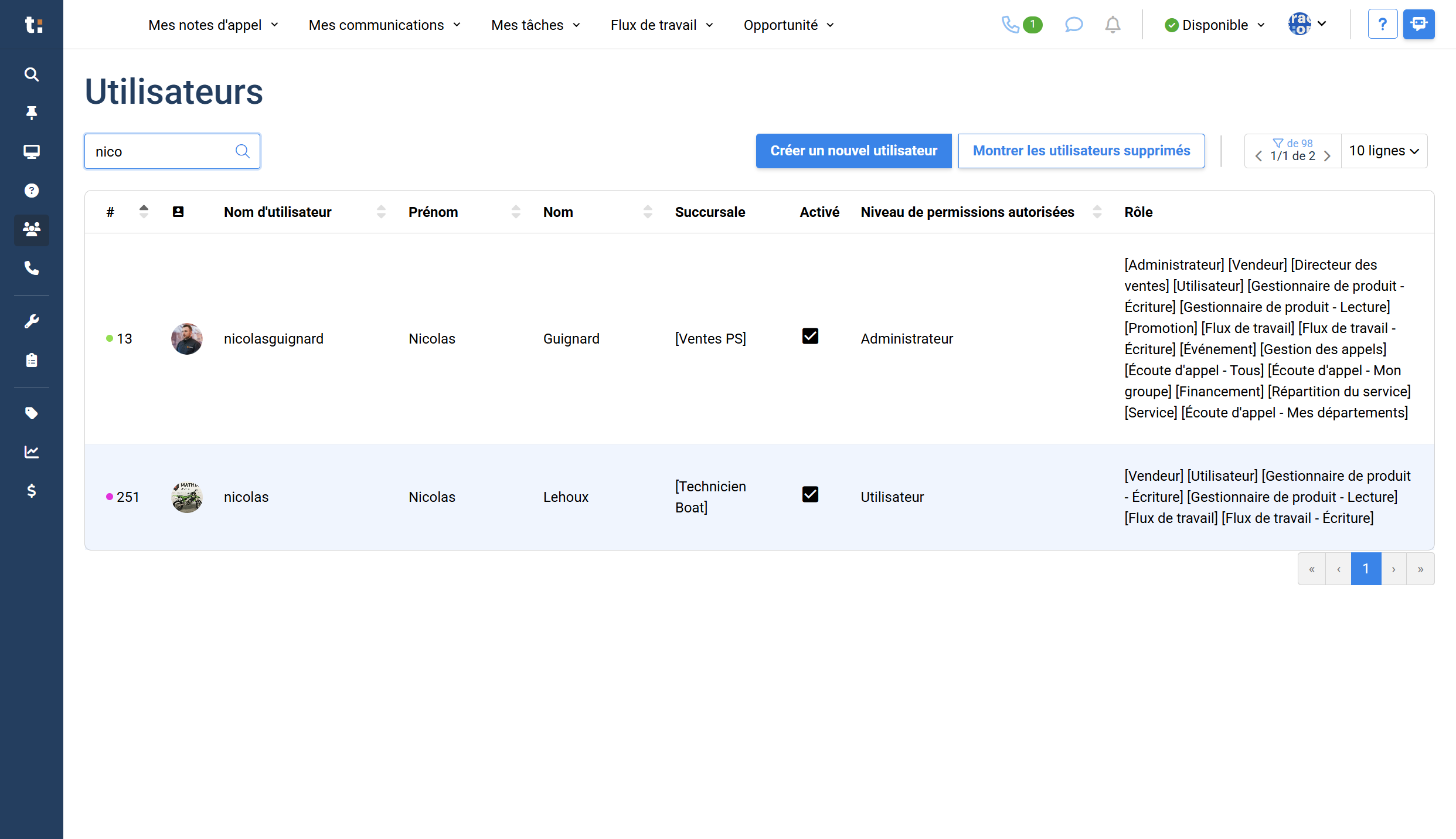1456x839 pixels.
Task: Expand the 10 lignes rows dropdown
Action: tap(1384, 151)
